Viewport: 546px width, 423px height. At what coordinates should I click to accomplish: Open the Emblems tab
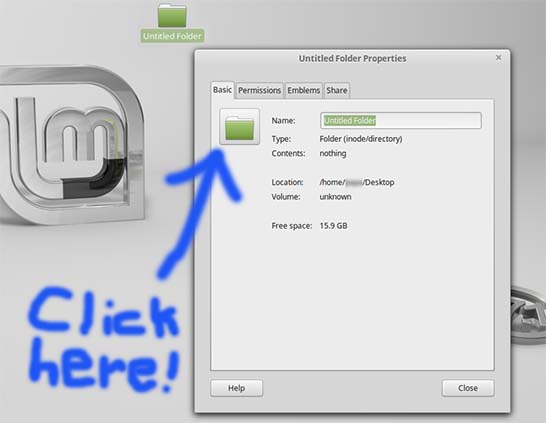coord(303,91)
